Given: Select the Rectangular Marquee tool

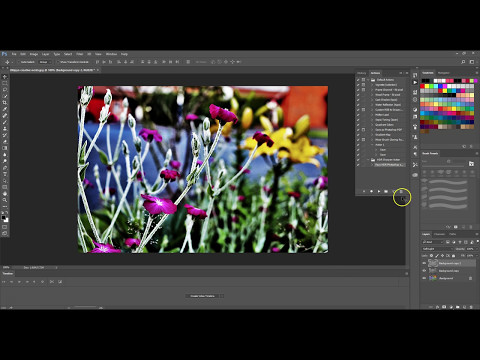Looking at the screenshot, I should (5, 83).
